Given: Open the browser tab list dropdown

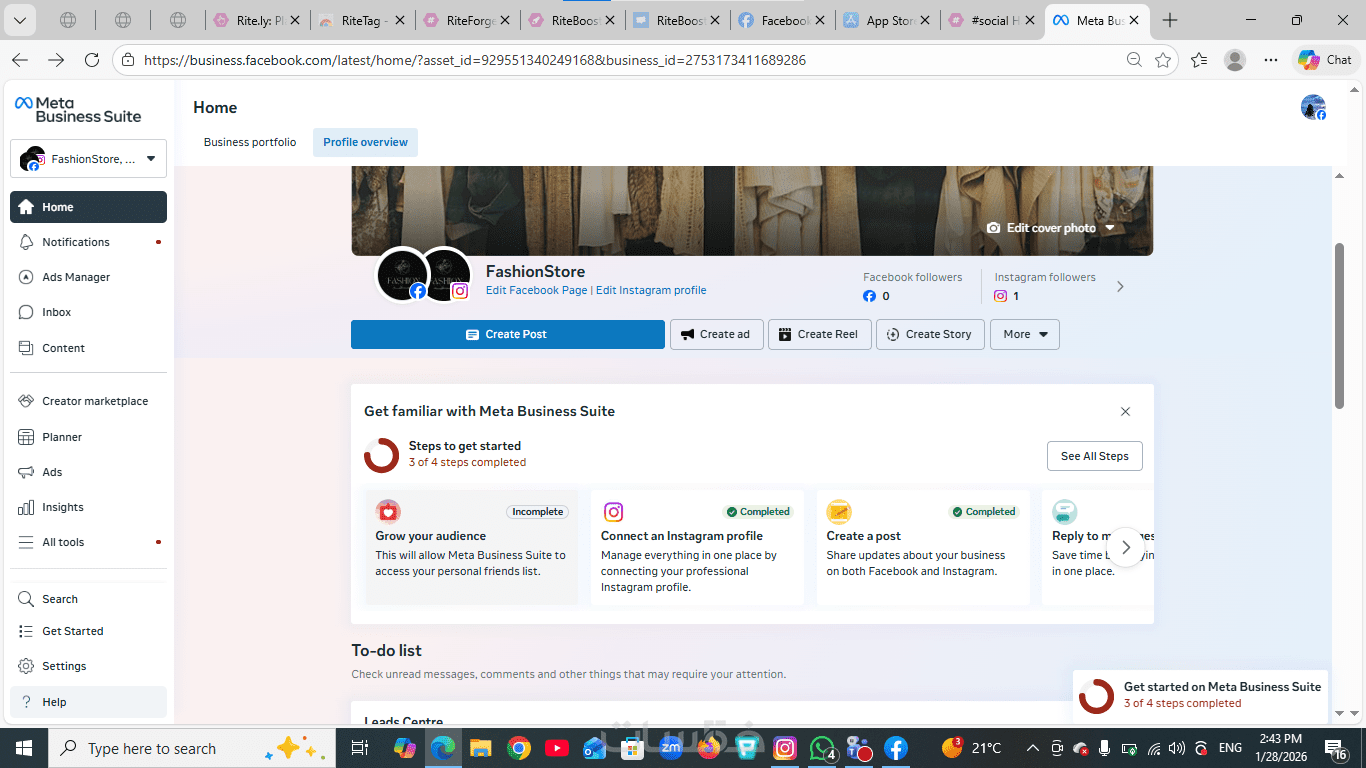Looking at the screenshot, I should tap(20, 20).
